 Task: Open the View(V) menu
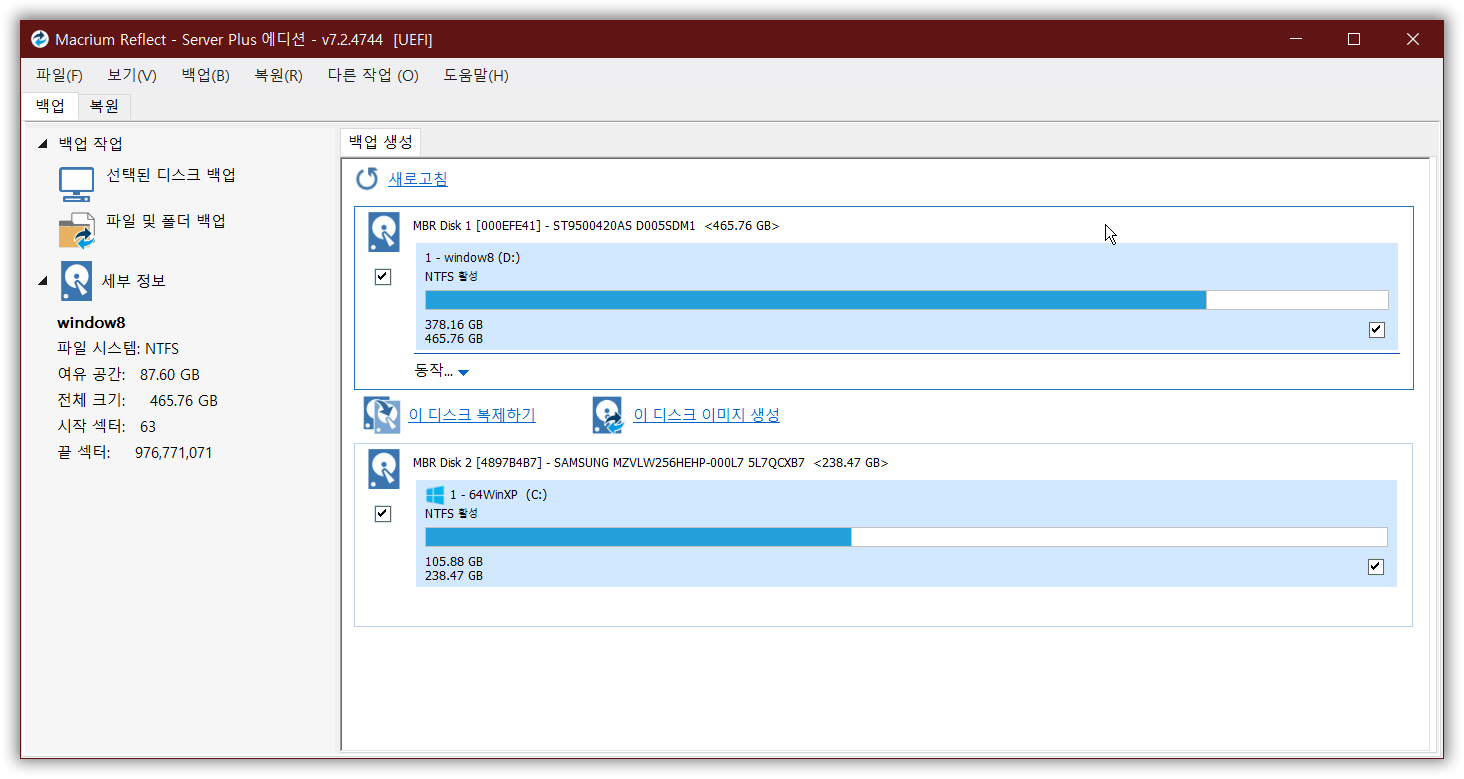click(132, 75)
